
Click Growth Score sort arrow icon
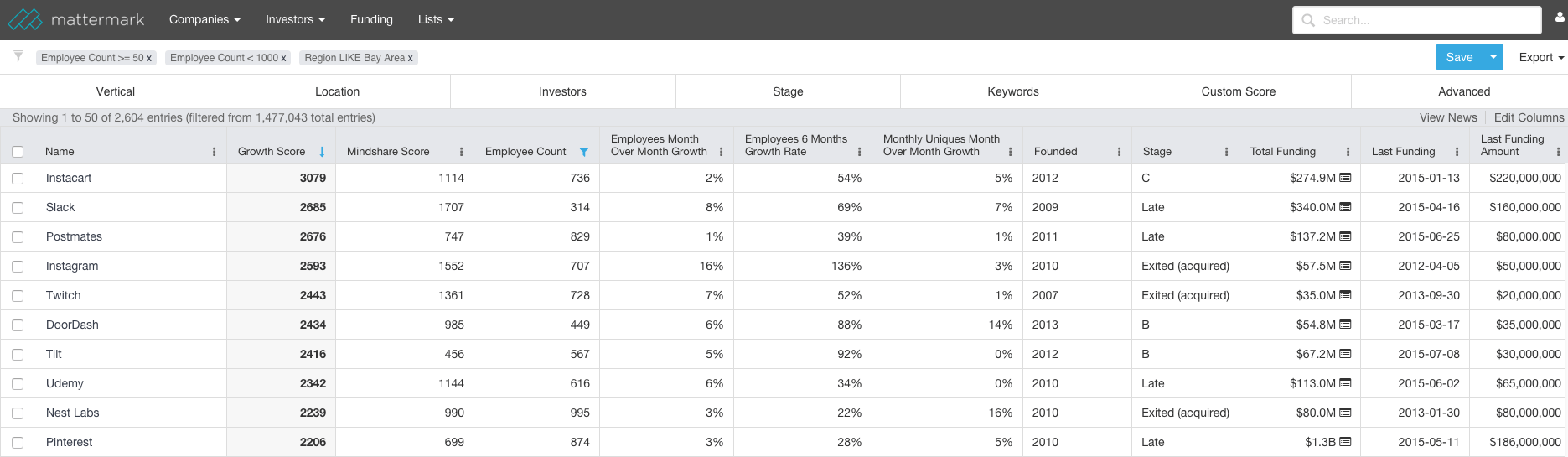[322, 152]
